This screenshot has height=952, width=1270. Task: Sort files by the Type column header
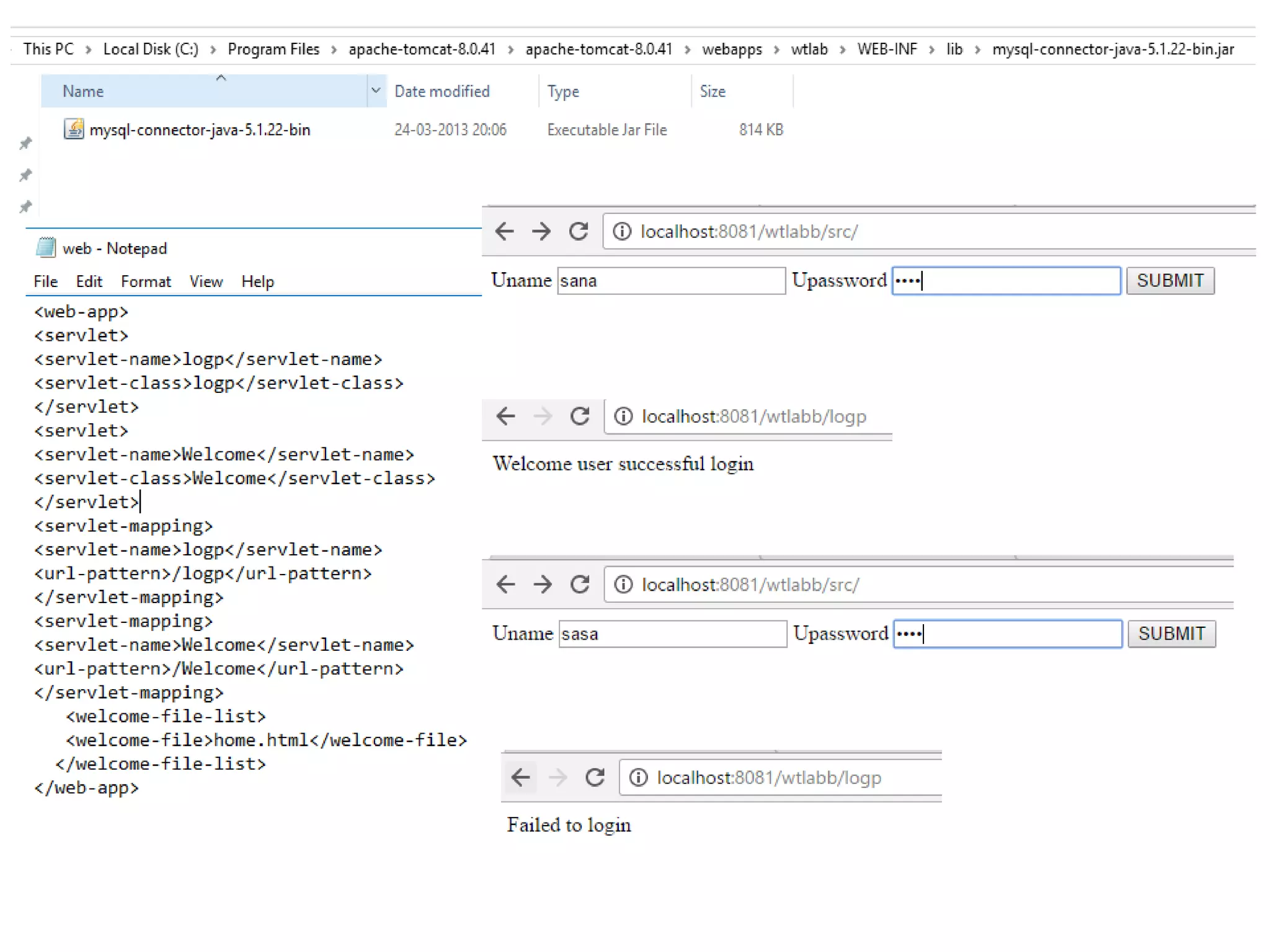pos(614,91)
